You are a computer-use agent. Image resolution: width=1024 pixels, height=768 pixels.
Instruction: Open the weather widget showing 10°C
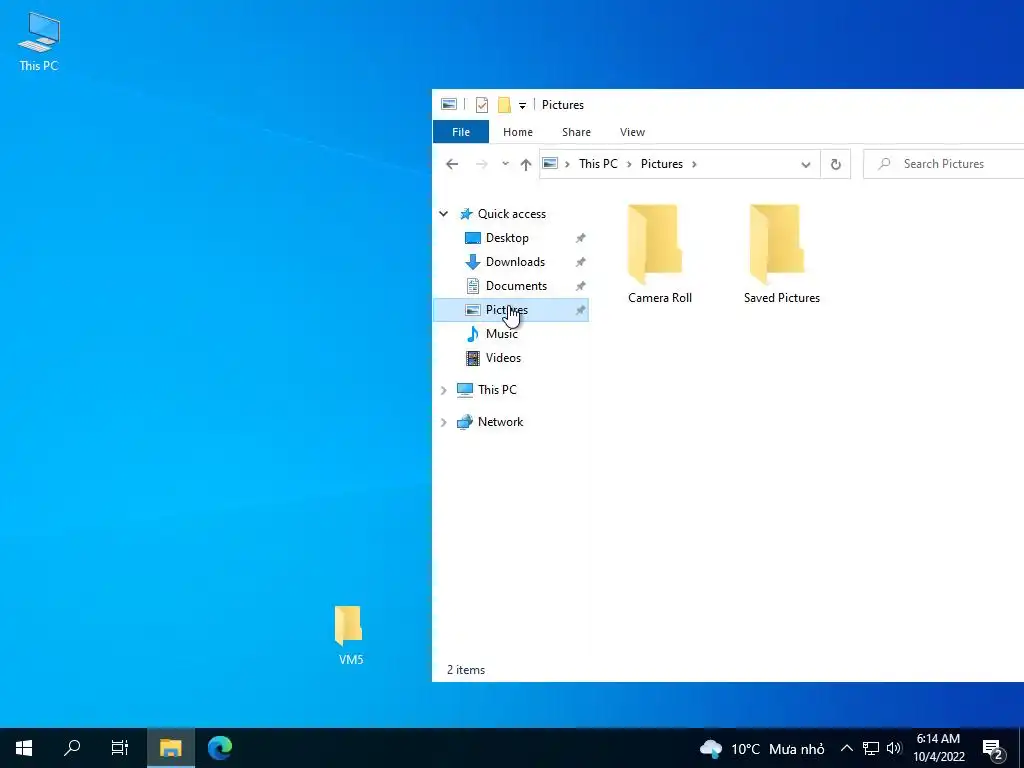click(761, 748)
